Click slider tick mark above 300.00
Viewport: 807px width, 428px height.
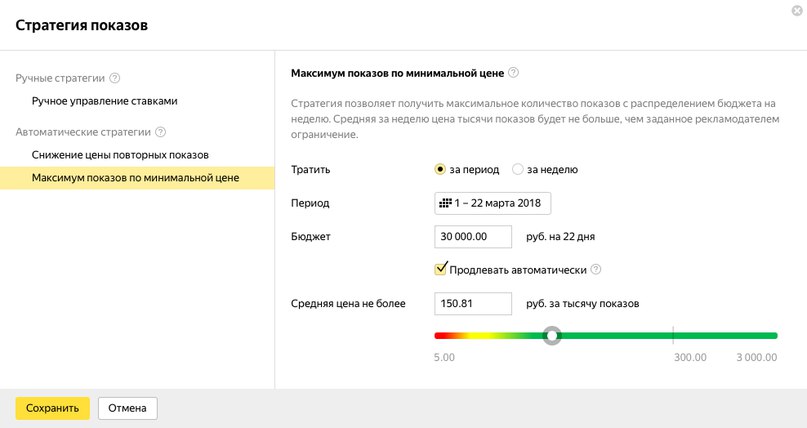click(673, 335)
